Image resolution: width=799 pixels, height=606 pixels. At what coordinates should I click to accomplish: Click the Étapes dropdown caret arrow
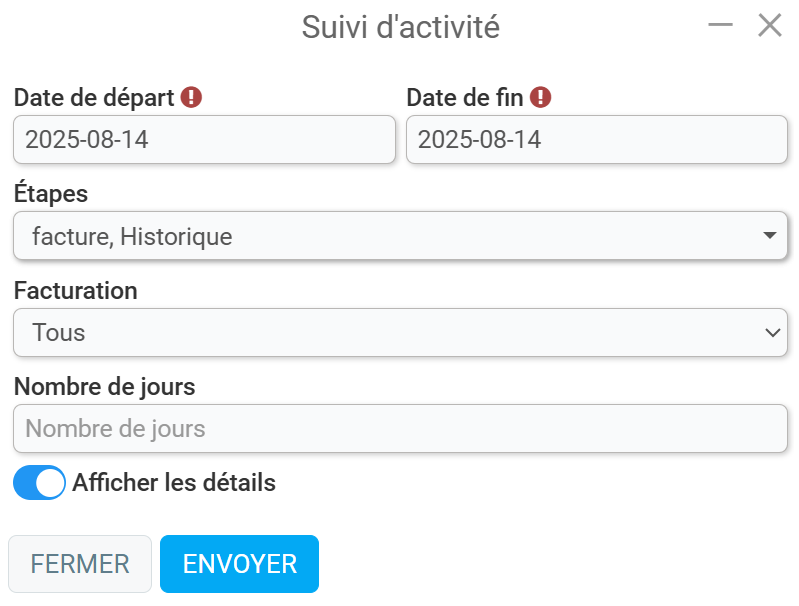(769, 236)
